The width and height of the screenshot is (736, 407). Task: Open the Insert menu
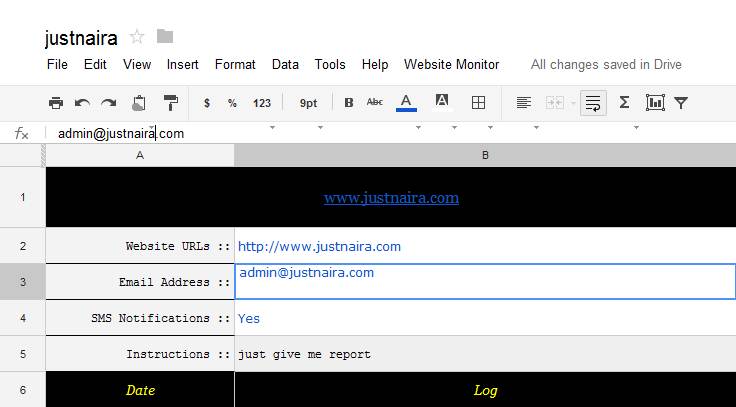tap(183, 64)
